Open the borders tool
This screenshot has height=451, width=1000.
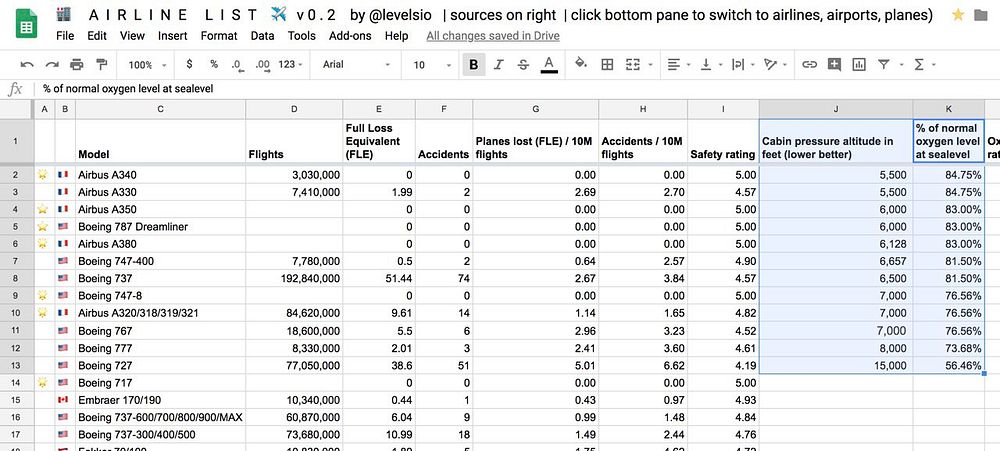click(x=607, y=64)
